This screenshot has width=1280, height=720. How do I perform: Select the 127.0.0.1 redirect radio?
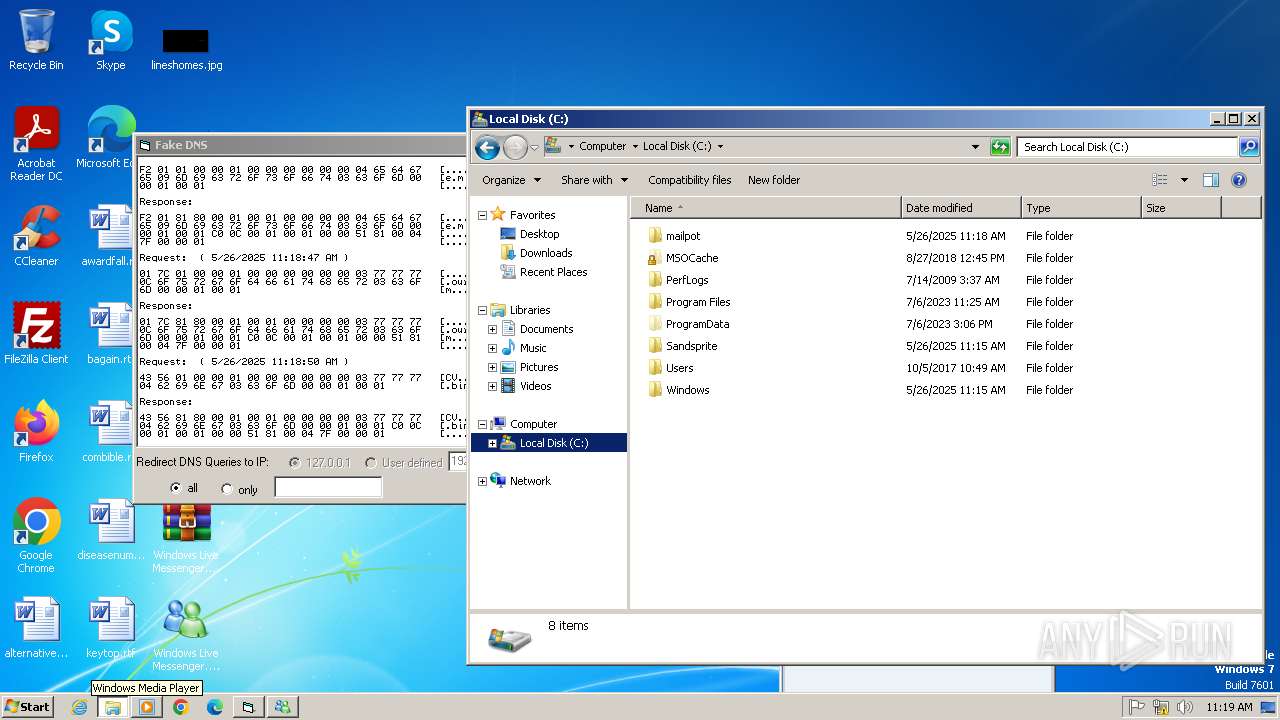click(x=294, y=462)
